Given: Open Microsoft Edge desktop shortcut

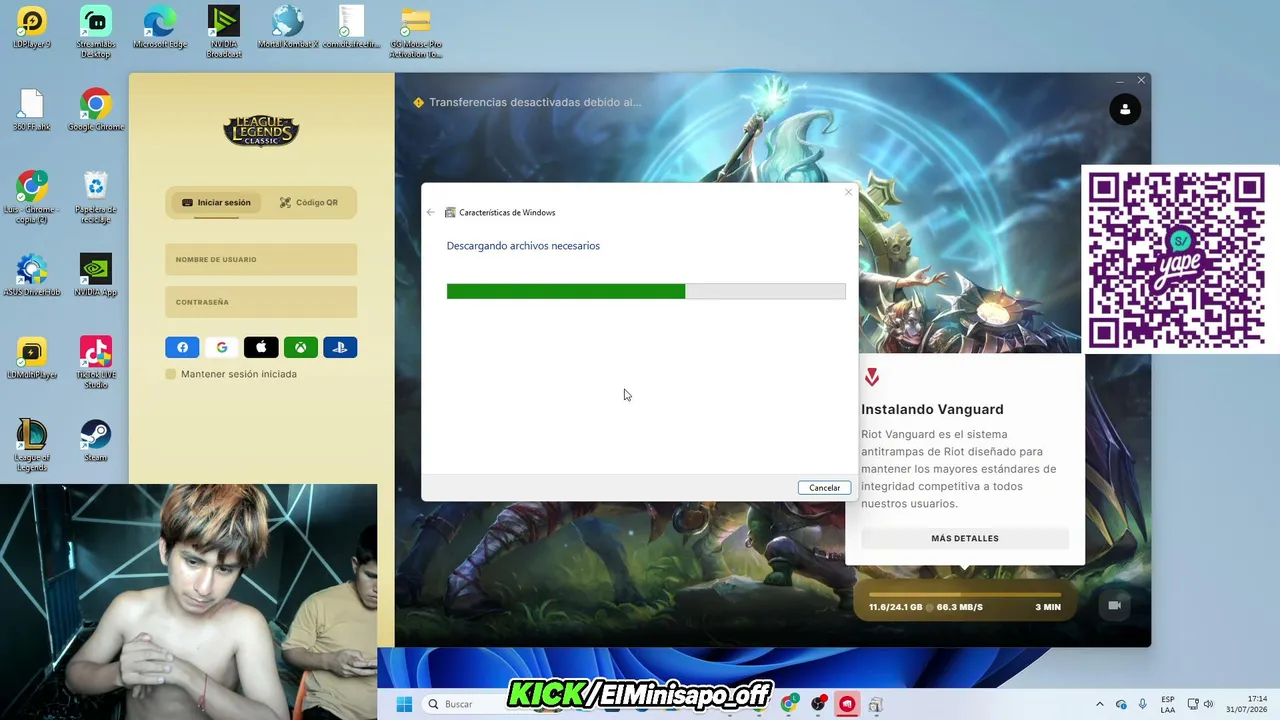Looking at the screenshot, I should (x=160, y=28).
